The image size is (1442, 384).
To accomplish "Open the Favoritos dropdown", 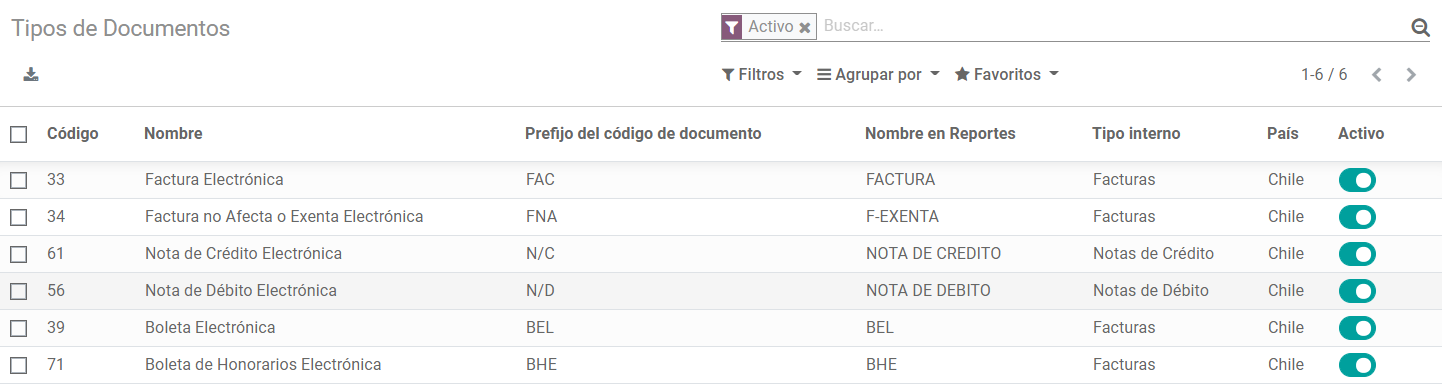I will click(x=1007, y=75).
